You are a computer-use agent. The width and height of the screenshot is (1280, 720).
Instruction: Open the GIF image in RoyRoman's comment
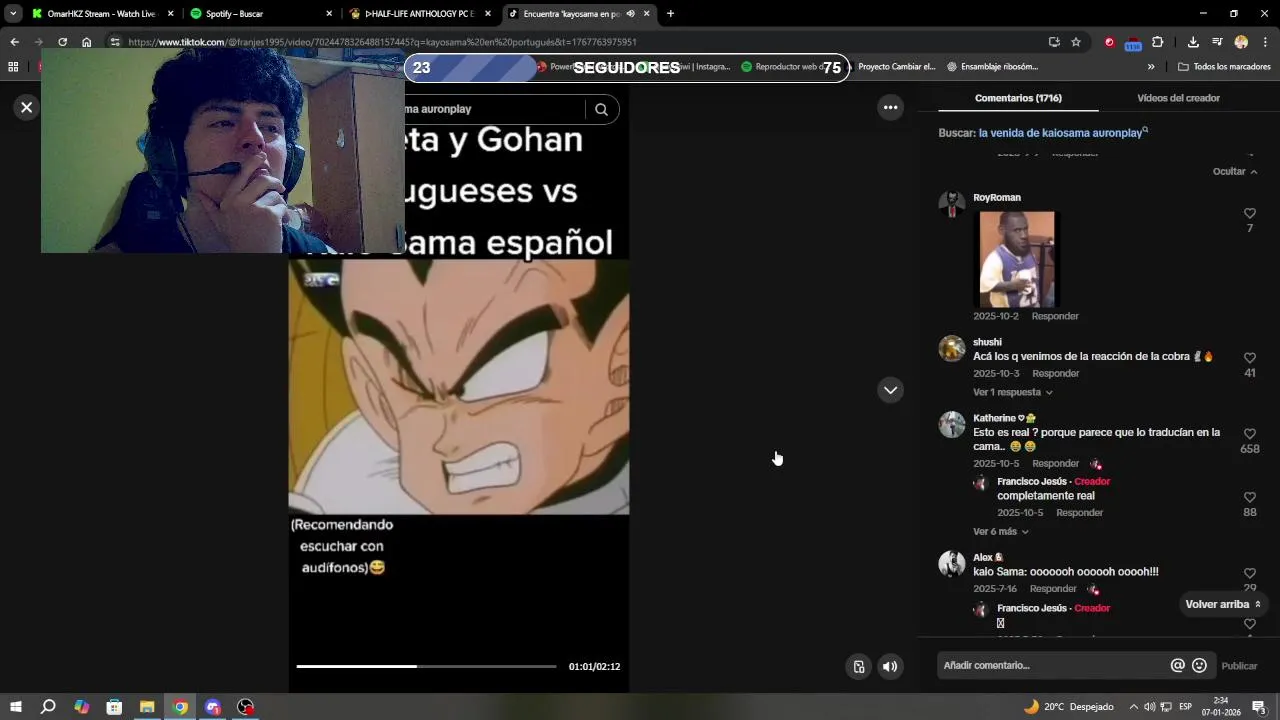1016,259
